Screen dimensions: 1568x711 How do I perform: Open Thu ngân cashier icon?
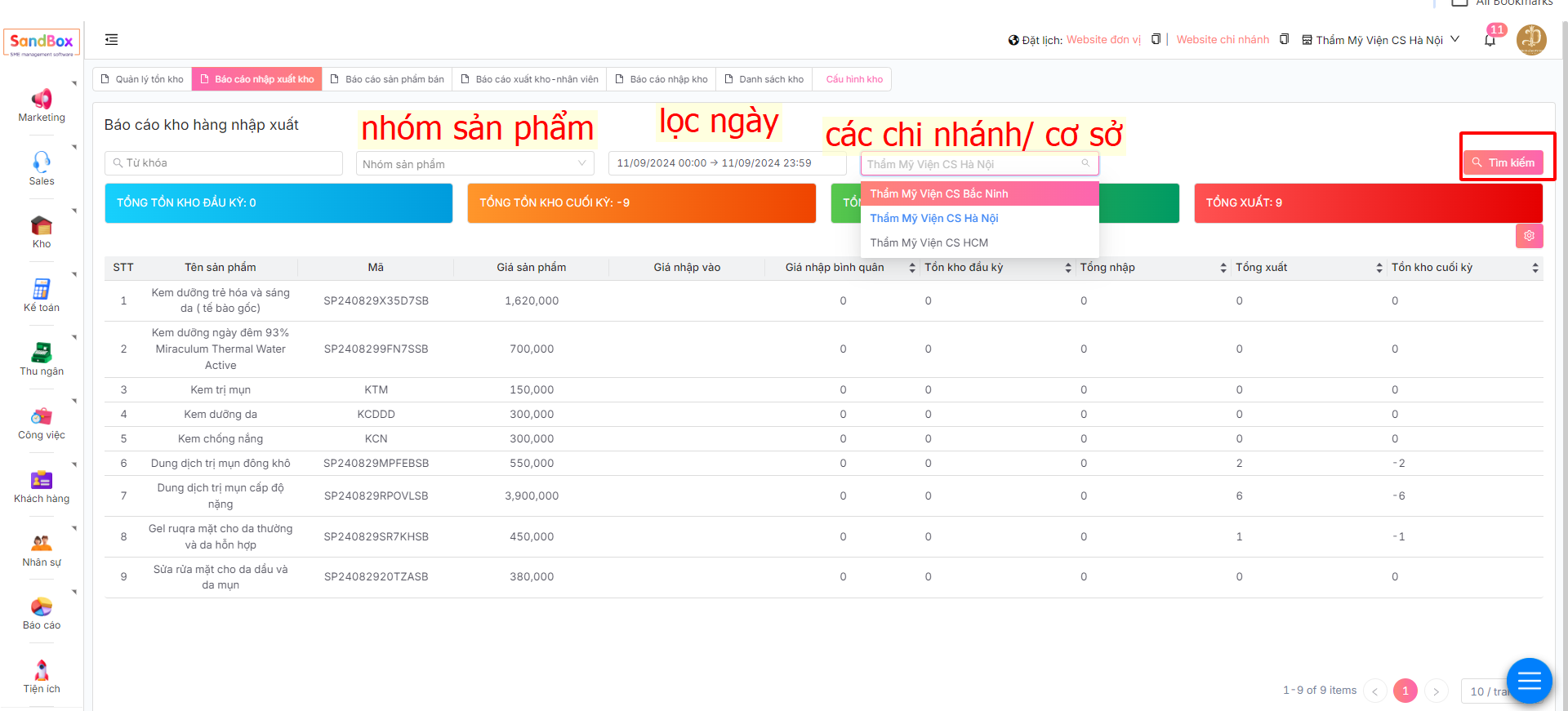point(42,353)
